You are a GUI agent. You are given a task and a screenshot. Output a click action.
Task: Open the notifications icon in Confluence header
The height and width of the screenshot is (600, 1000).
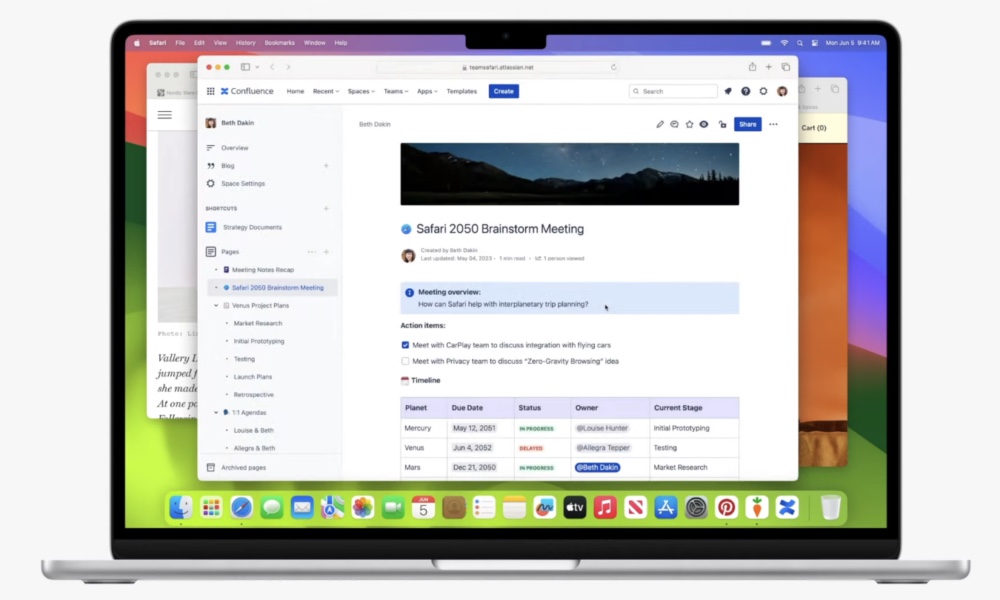click(x=728, y=91)
